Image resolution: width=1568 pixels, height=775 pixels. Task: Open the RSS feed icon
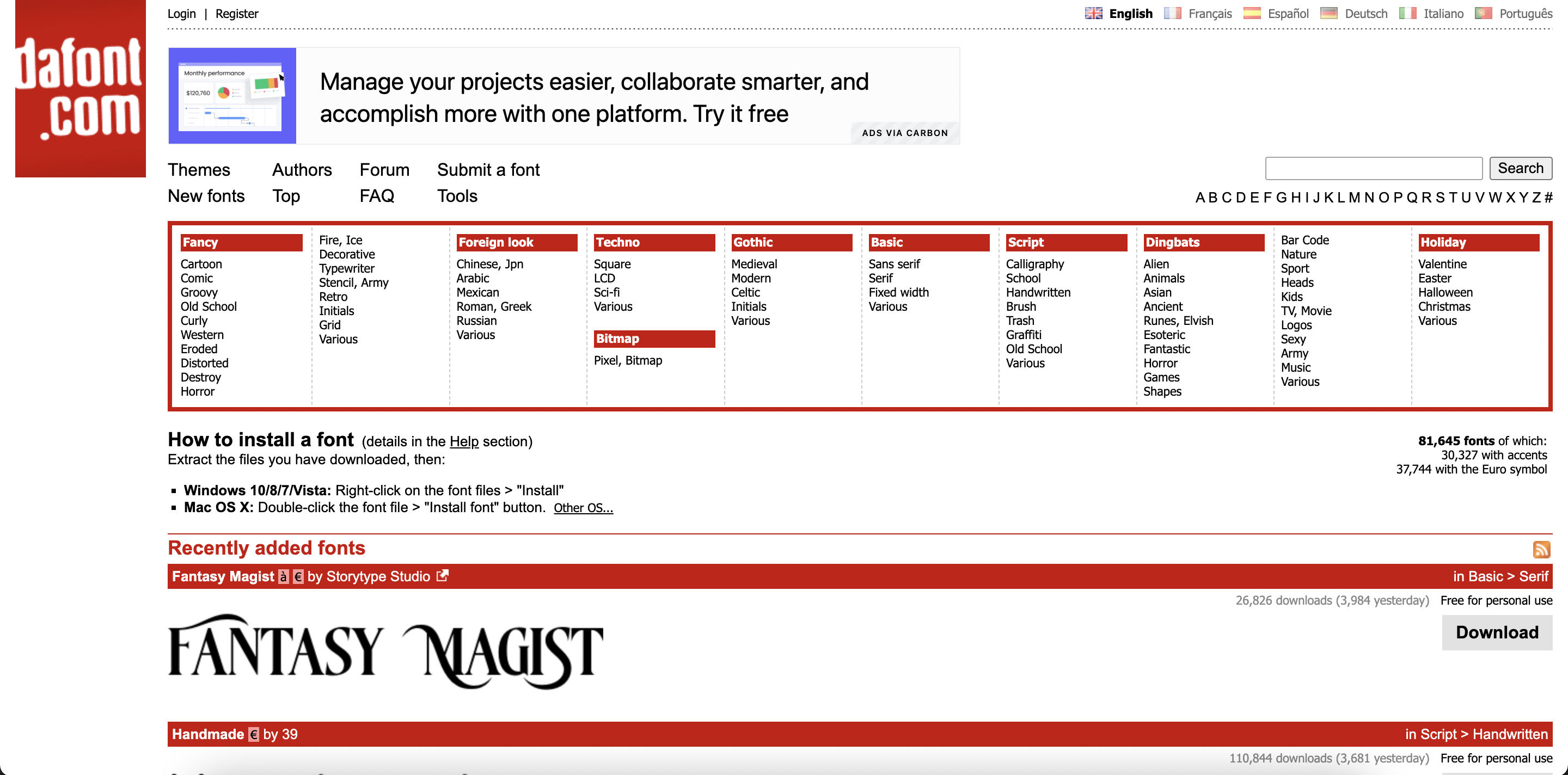click(1541, 549)
